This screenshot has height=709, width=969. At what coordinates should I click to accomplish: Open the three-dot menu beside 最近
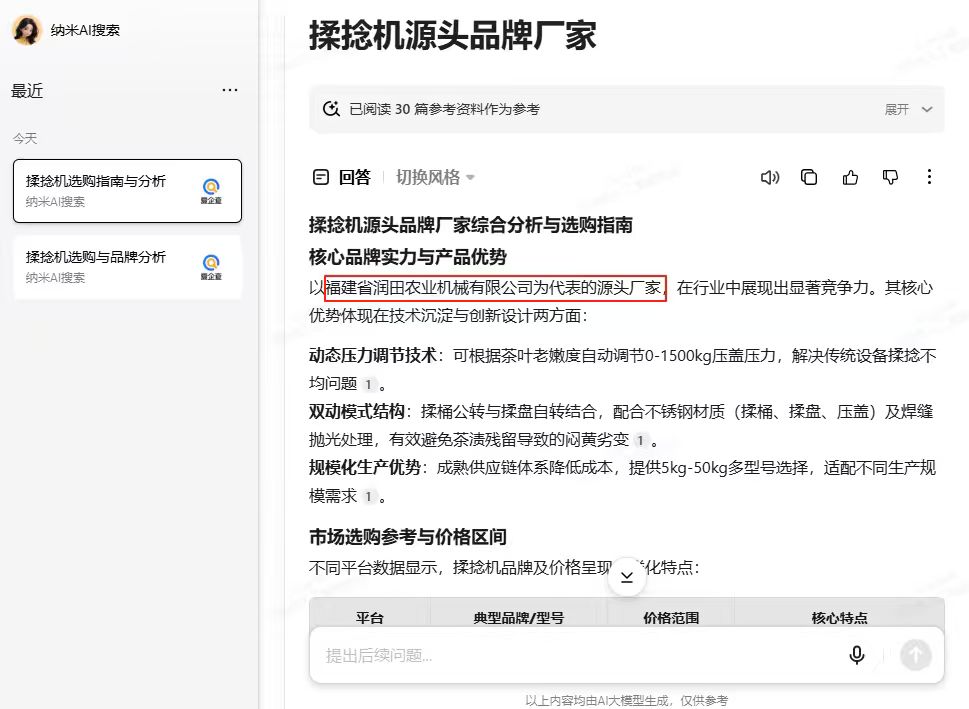pos(230,90)
